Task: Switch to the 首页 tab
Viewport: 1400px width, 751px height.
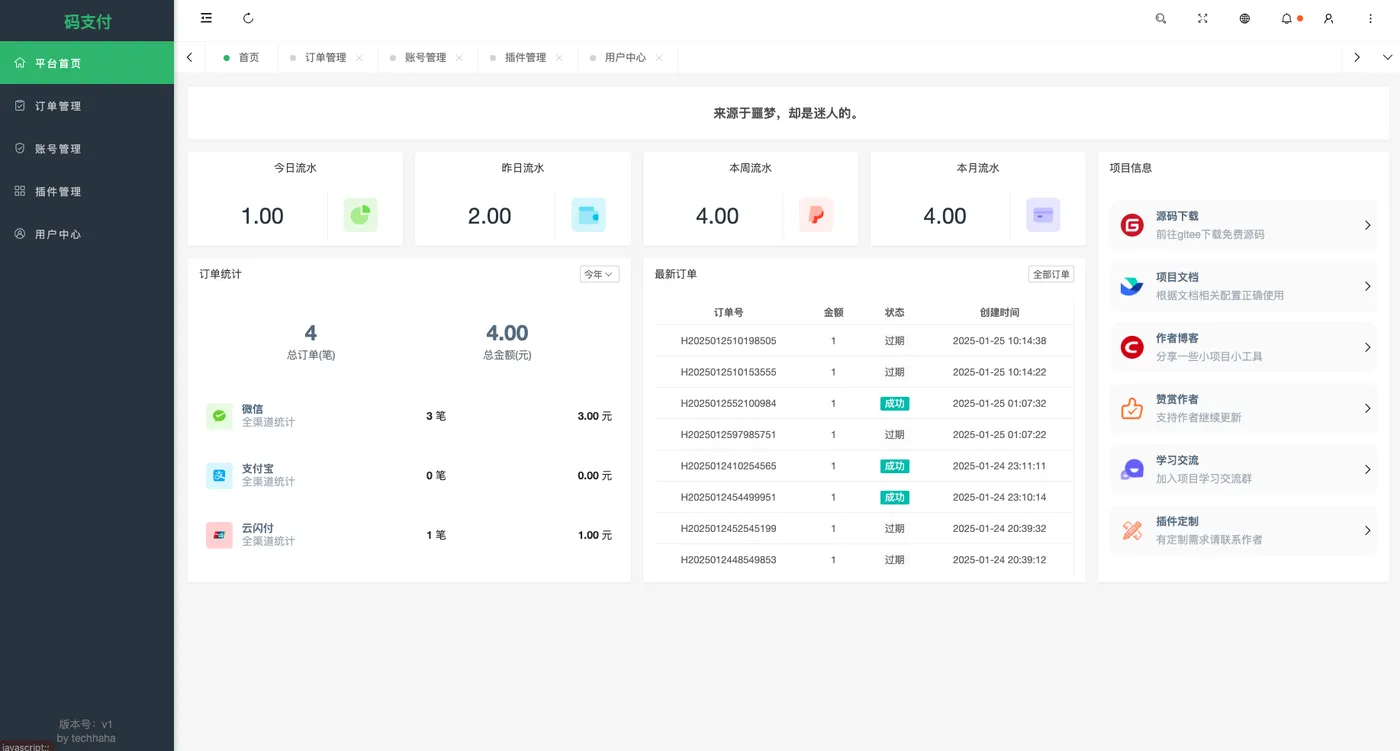Action: (x=241, y=58)
